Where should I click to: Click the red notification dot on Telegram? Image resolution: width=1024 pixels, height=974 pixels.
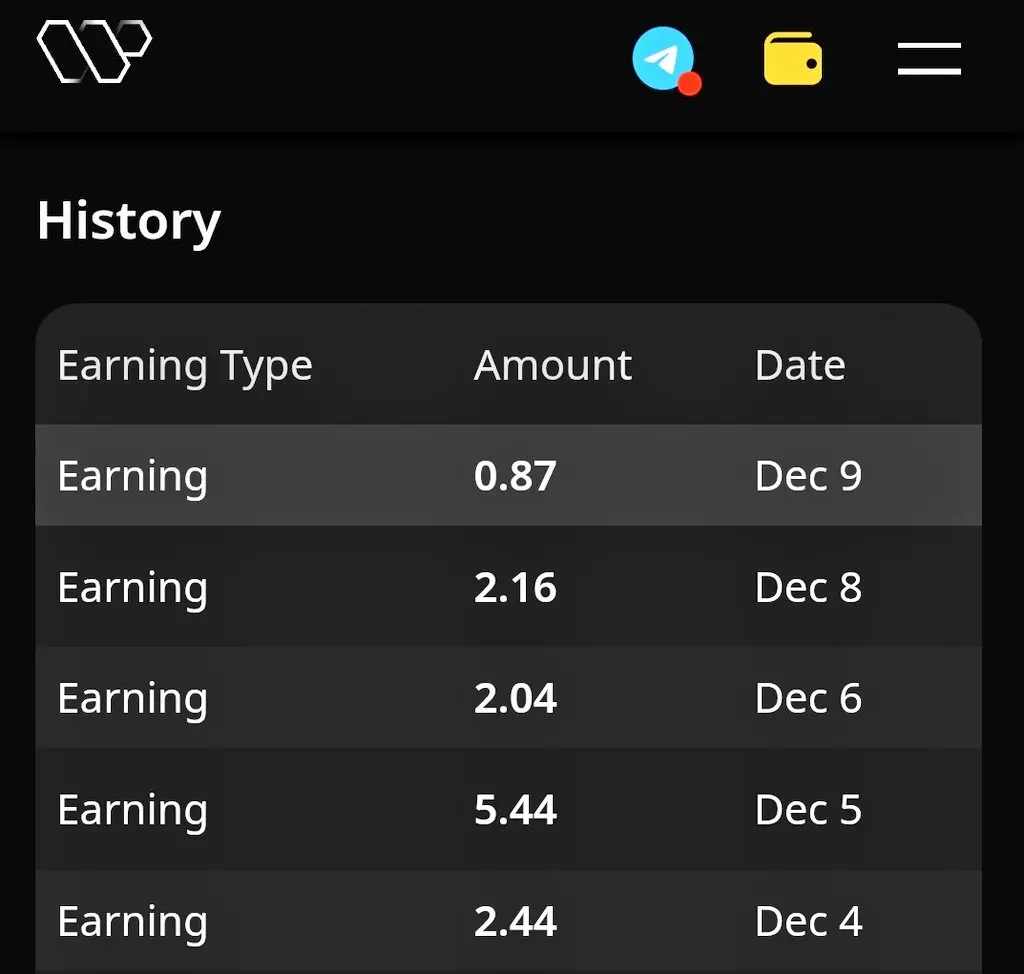[690, 84]
